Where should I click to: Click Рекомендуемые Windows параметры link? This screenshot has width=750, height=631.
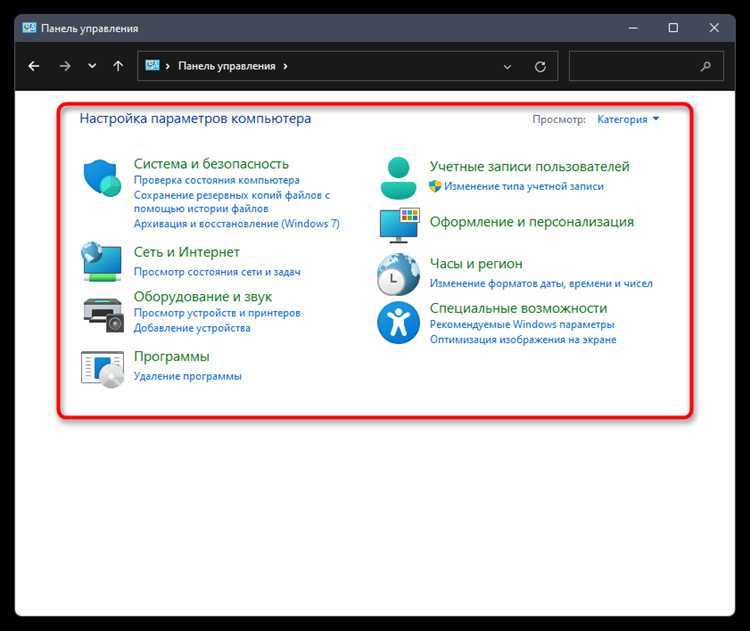522,324
